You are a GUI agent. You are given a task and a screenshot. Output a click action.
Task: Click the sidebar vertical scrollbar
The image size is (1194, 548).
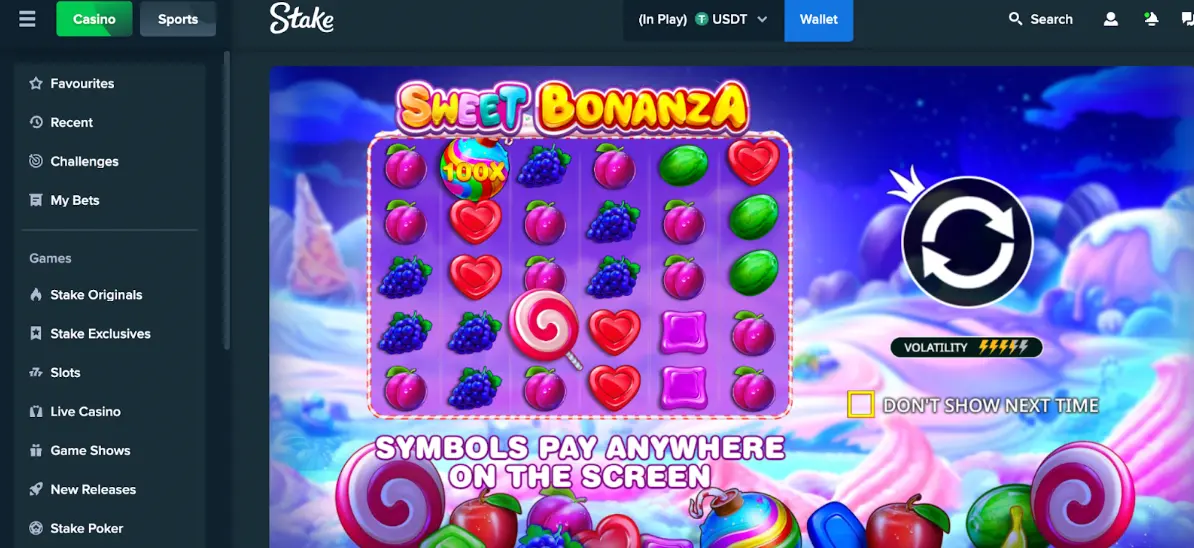coord(226,201)
